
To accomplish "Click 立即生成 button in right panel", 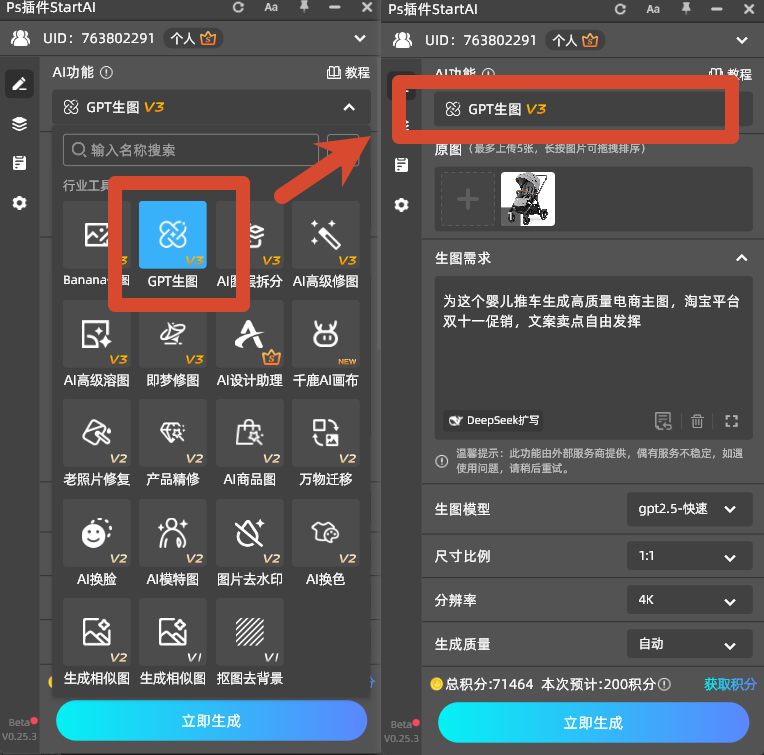I will point(593,722).
